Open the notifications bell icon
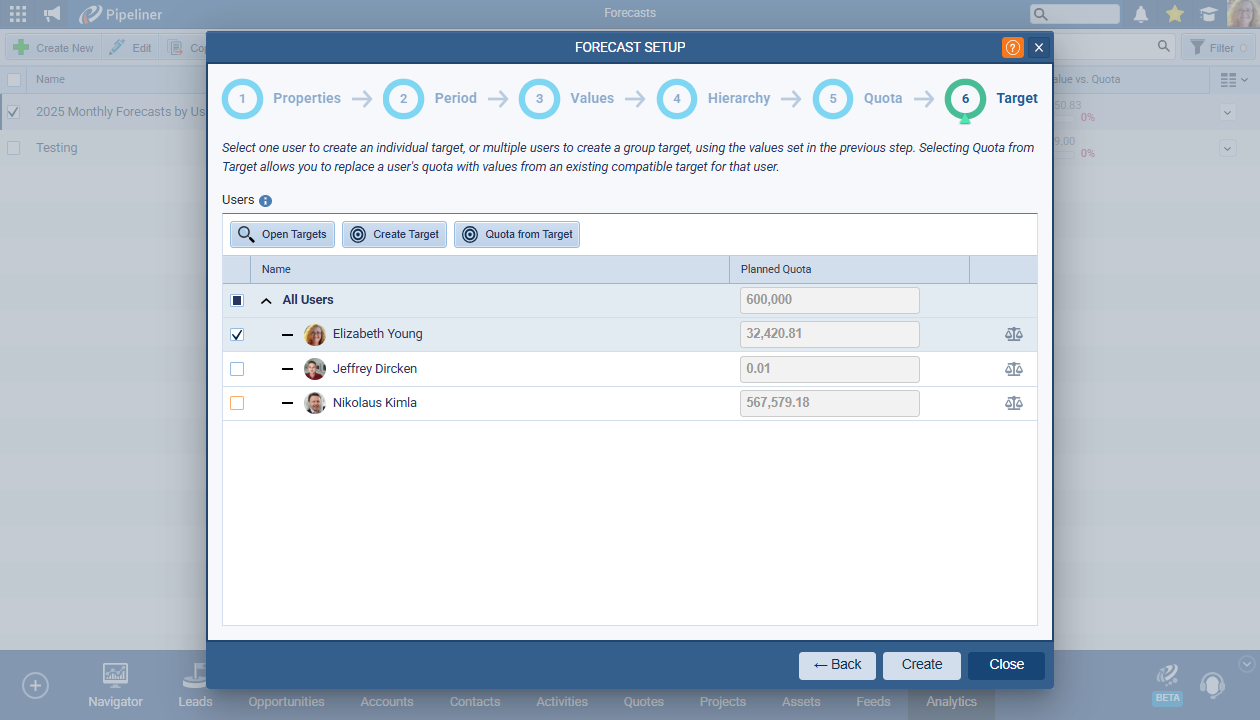Screen dimensions: 1260x720 1140,14
